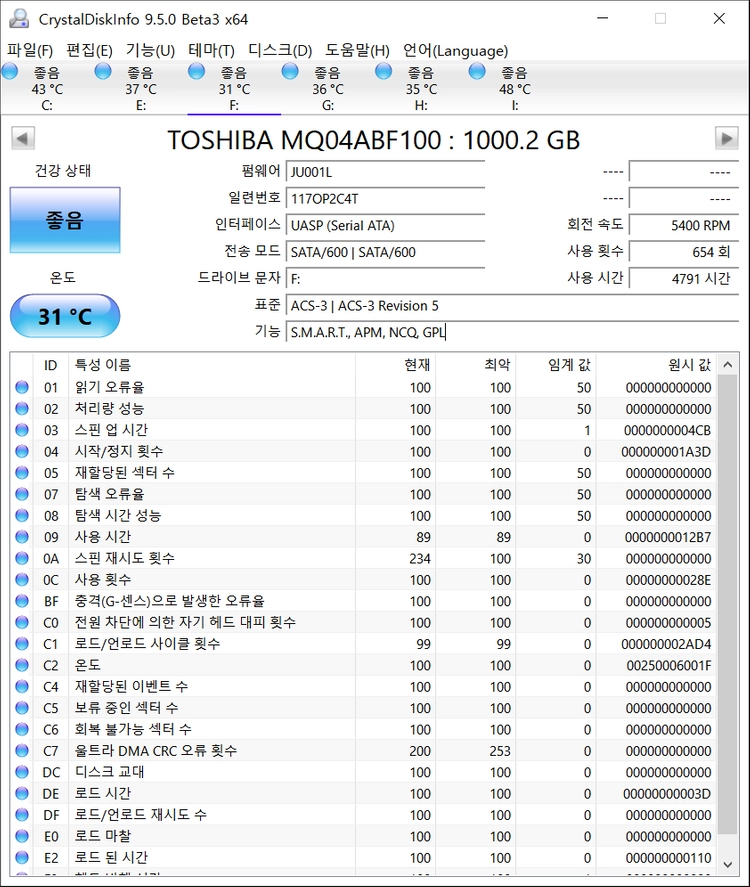Open the 파일(F) menu
This screenshot has width=750, height=887.
pos(30,50)
